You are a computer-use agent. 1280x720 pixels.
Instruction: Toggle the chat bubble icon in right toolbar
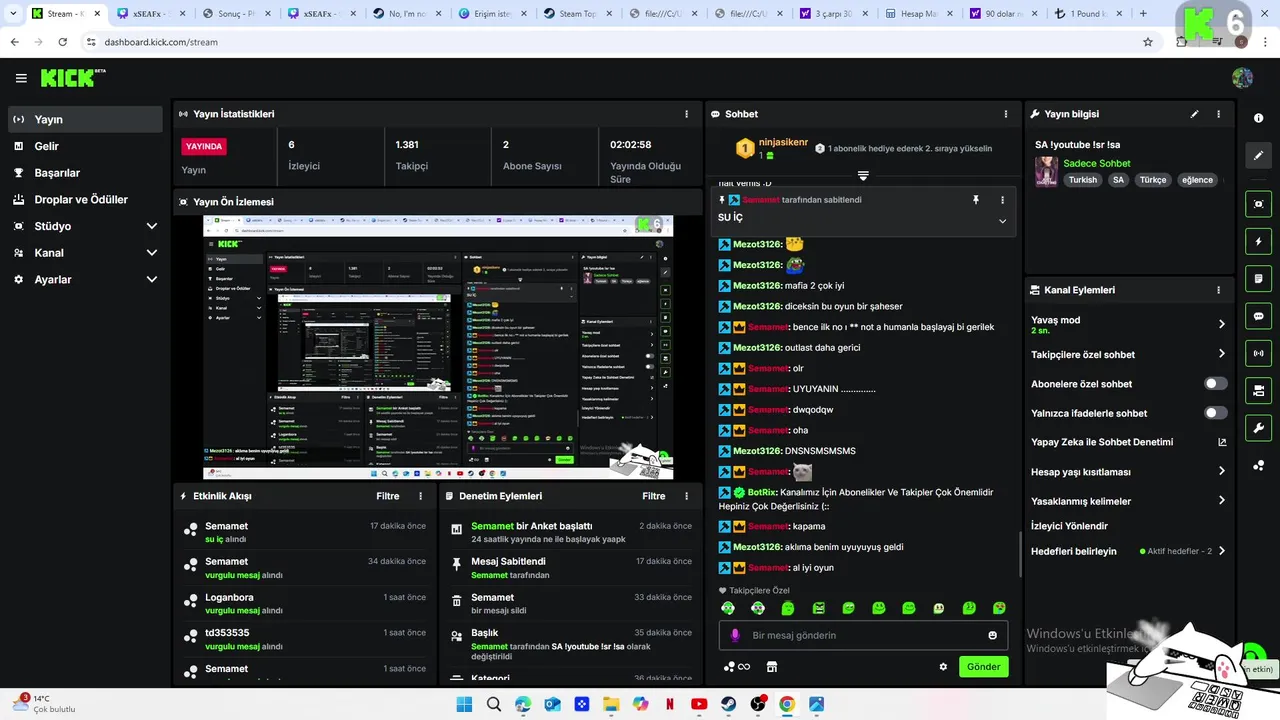click(1258, 316)
